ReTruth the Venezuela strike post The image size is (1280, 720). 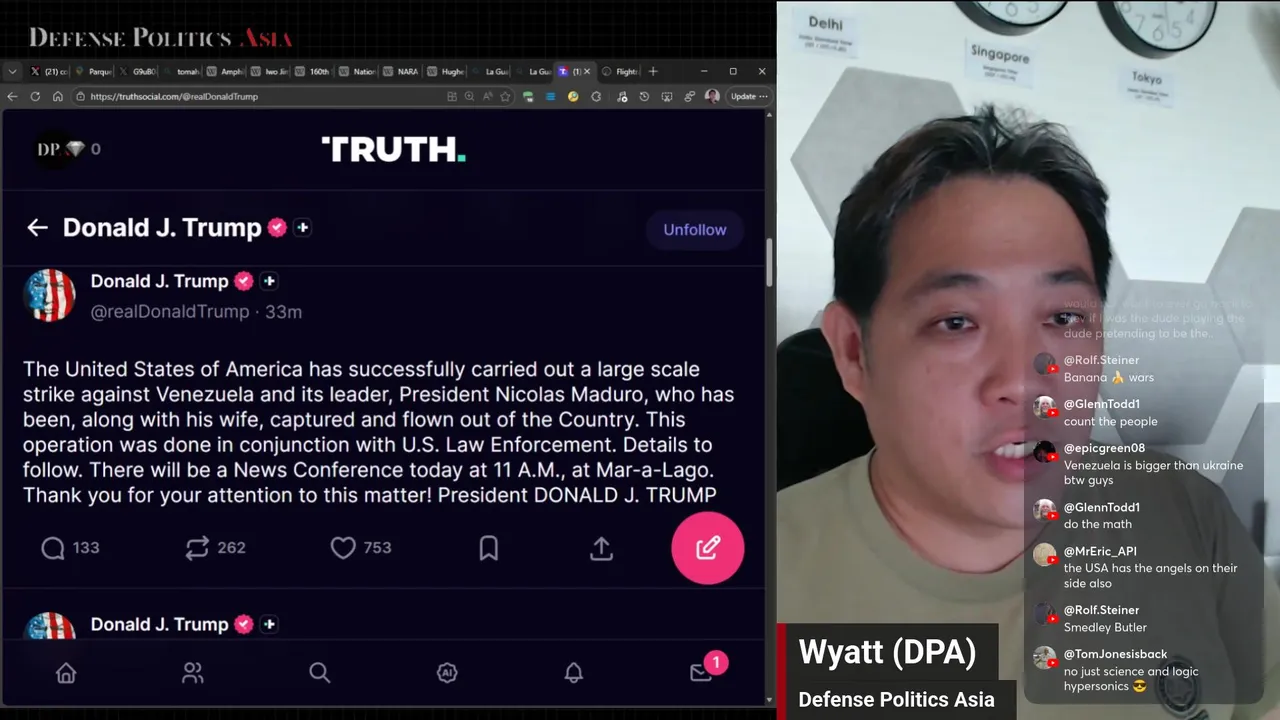(x=197, y=548)
